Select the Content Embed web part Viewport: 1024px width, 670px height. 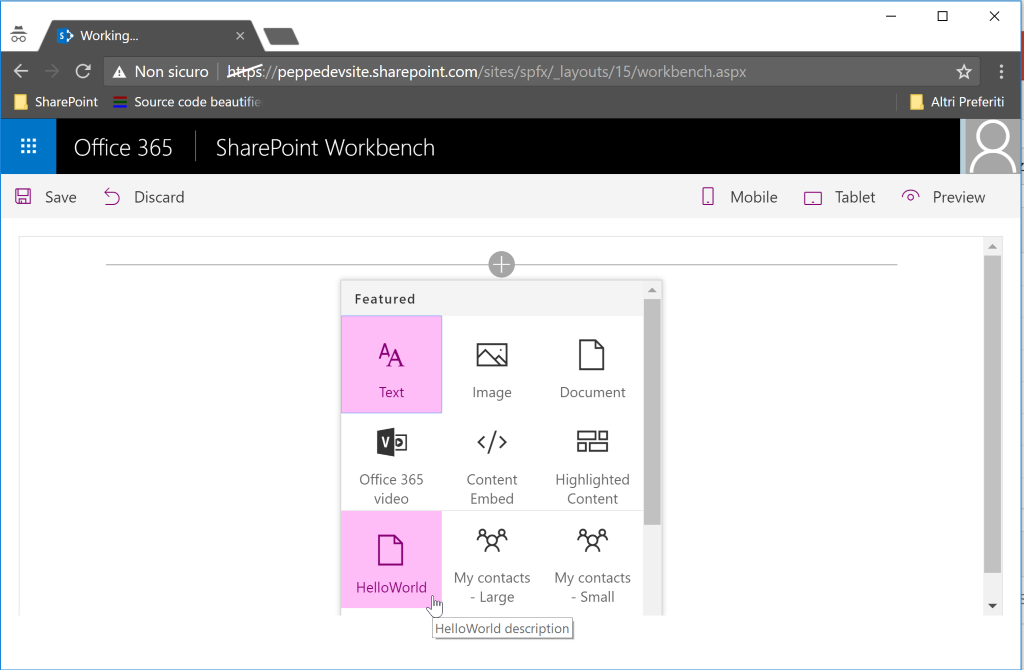tap(492, 462)
